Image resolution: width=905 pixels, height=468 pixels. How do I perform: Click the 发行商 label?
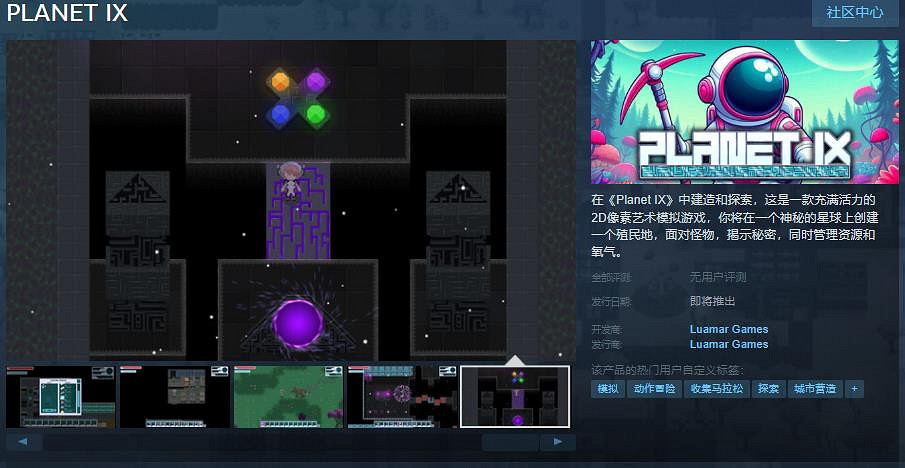coord(606,345)
